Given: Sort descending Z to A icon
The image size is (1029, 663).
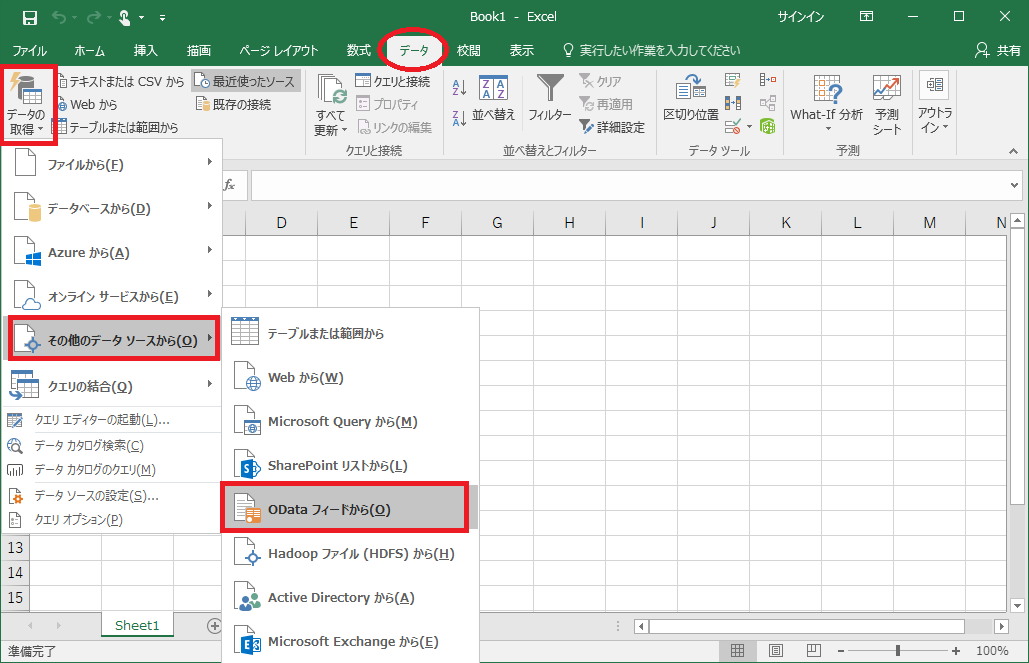Looking at the screenshot, I should pyautogui.click(x=459, y=118).
